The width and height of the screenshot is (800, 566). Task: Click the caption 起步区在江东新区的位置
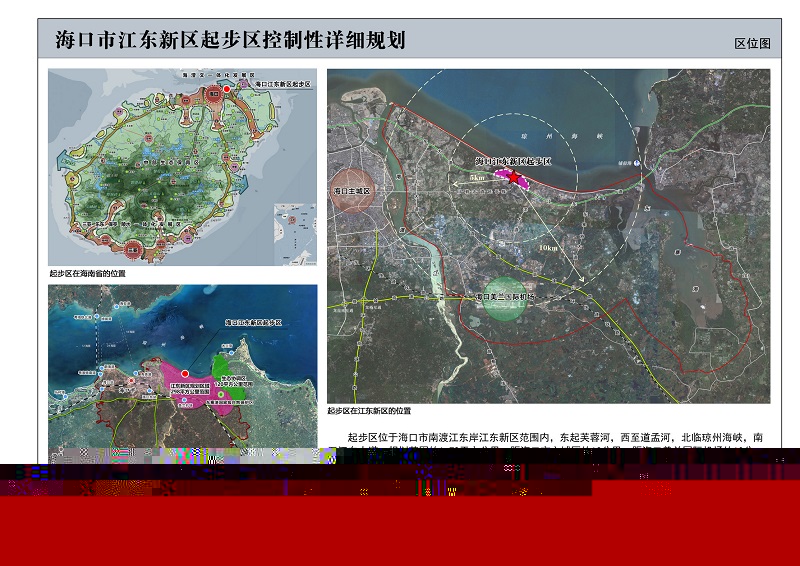pos(369,411)
